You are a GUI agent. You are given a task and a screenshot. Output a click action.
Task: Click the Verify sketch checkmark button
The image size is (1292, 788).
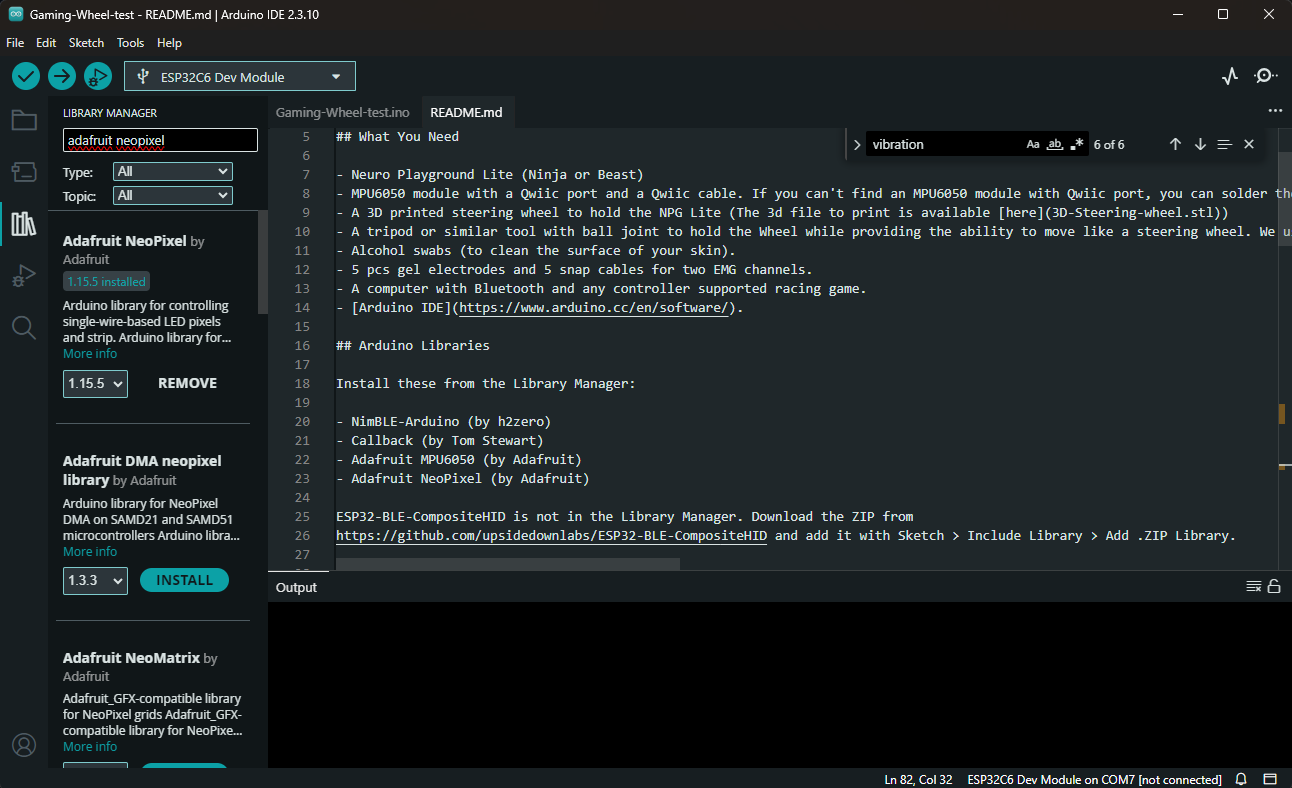point(26,76)
